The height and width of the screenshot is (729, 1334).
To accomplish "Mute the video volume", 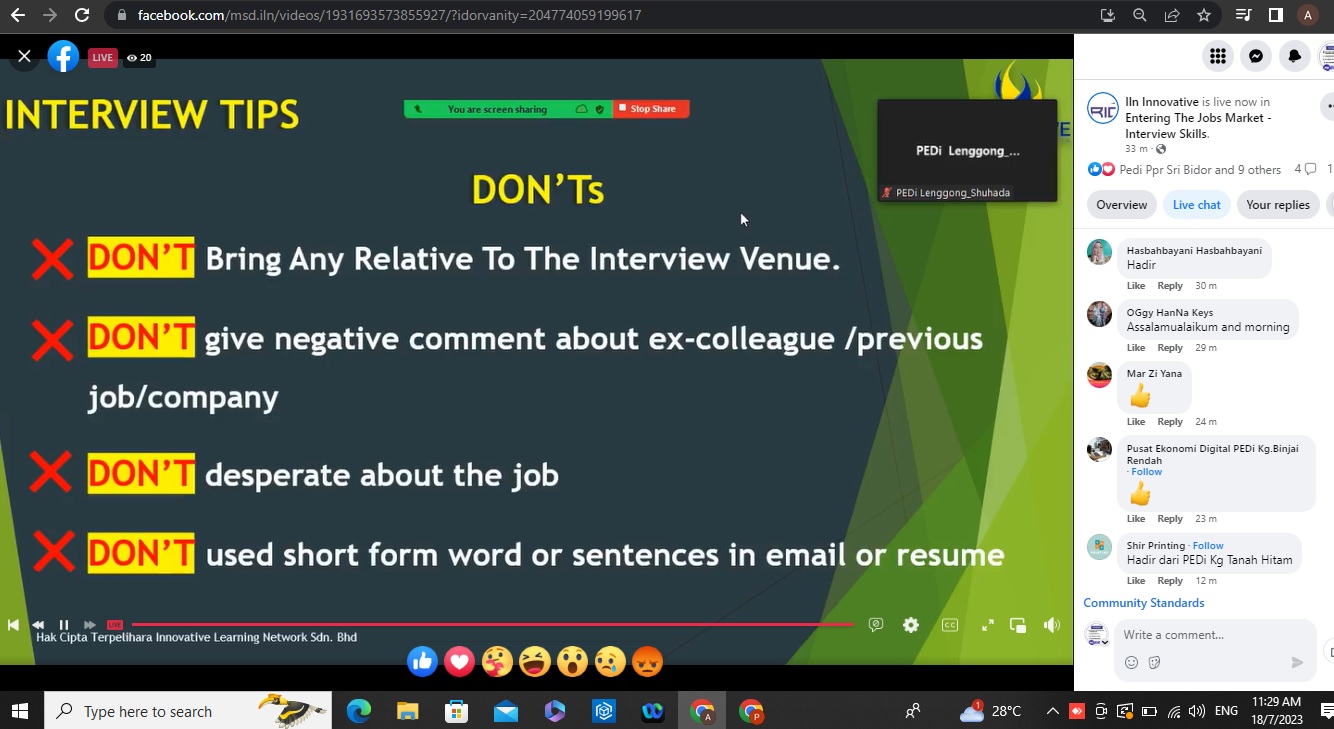I will (x=1052, y=625).
